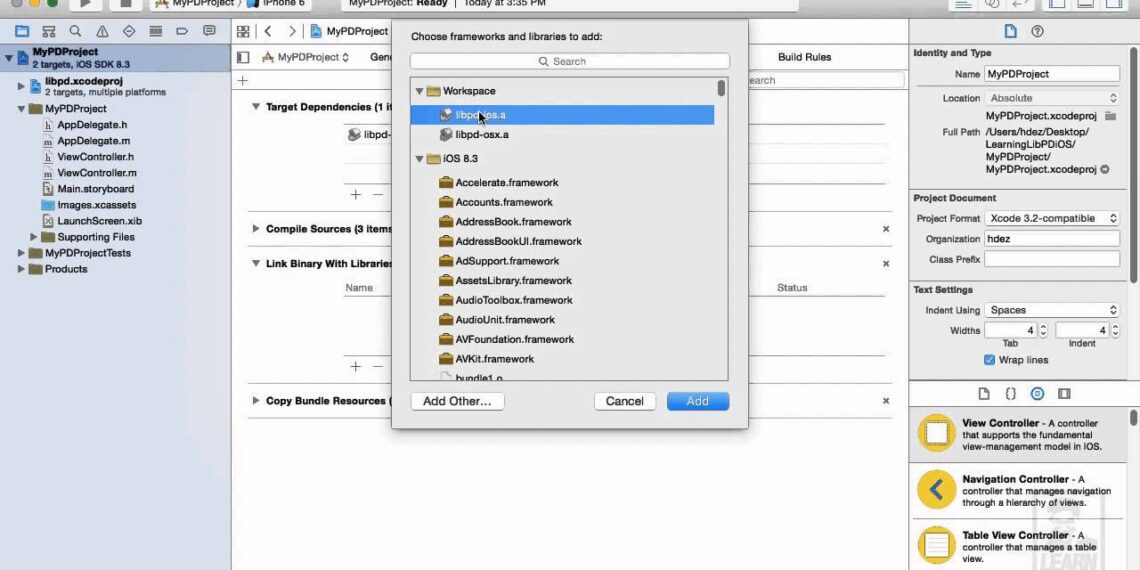
Task: Reveal full path in Finder arrow icon
Action: click(x=1105, y=169)
